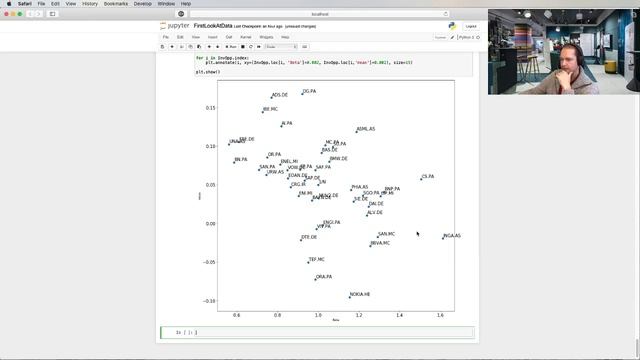Screen dimensions: 640x360
Task: Click the pencil edit-mode icon
Action: point(452,38)
